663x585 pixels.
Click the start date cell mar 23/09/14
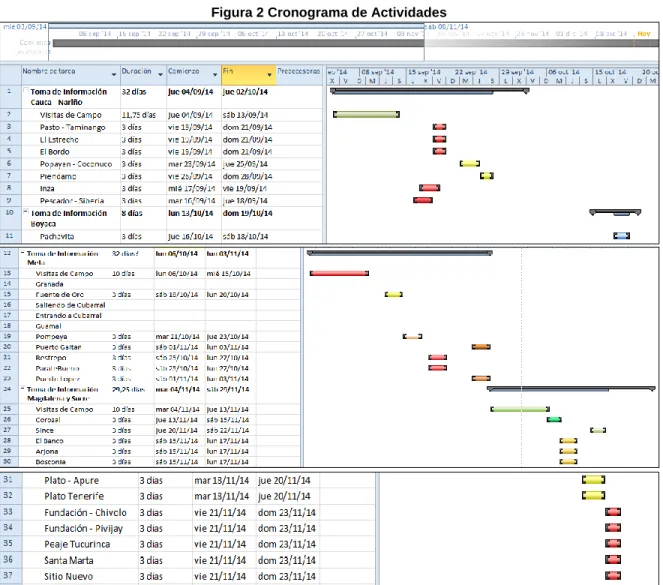[192, 164]
